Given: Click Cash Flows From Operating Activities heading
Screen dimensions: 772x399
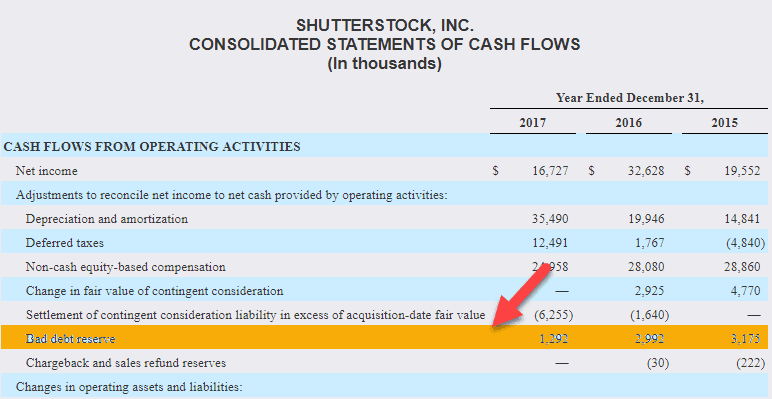Looking at the screenshot, I should pyautogui.click(x=152, y=147).
